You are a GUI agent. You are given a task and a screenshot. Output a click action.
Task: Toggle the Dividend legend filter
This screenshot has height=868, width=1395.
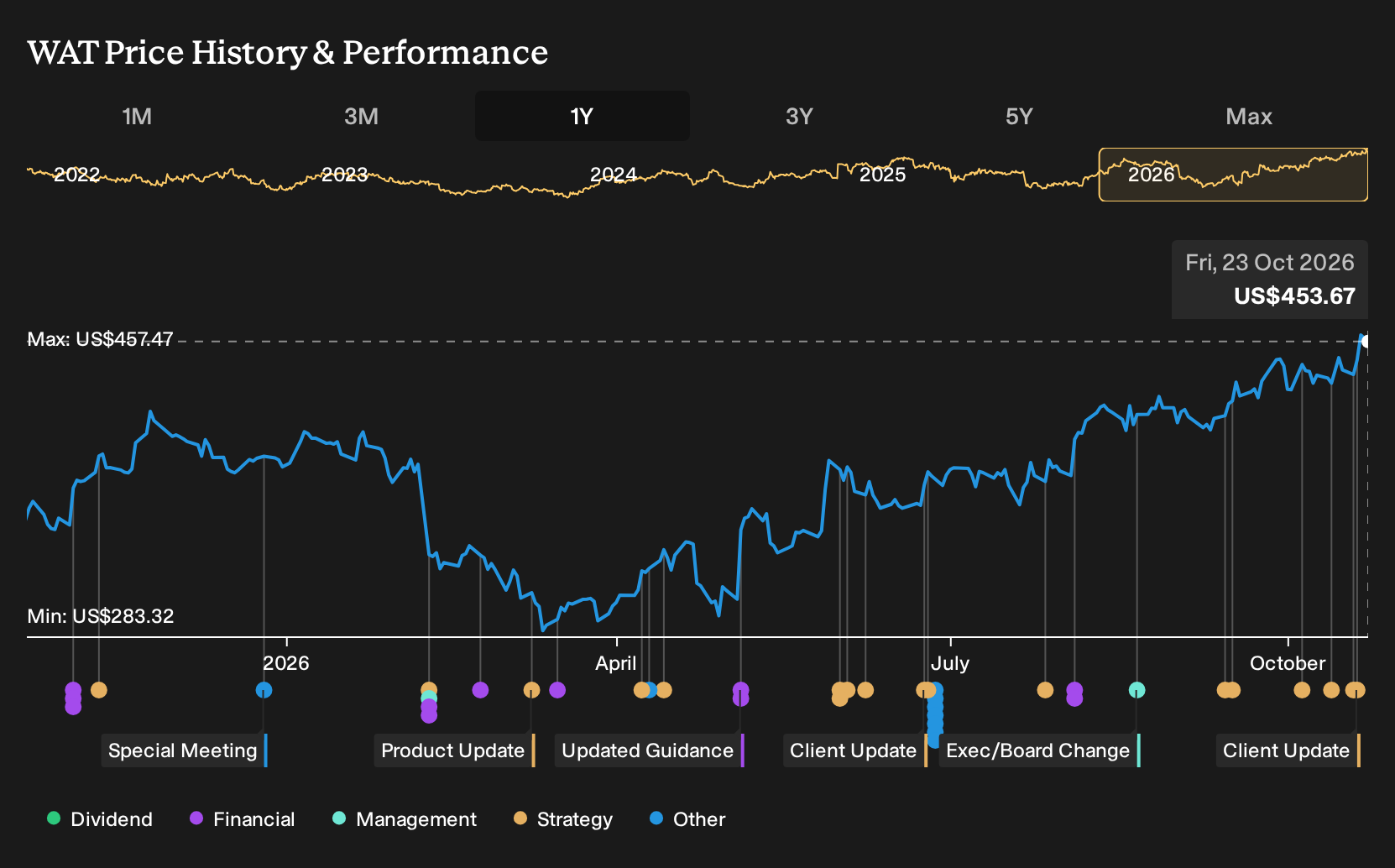[100, 819]
